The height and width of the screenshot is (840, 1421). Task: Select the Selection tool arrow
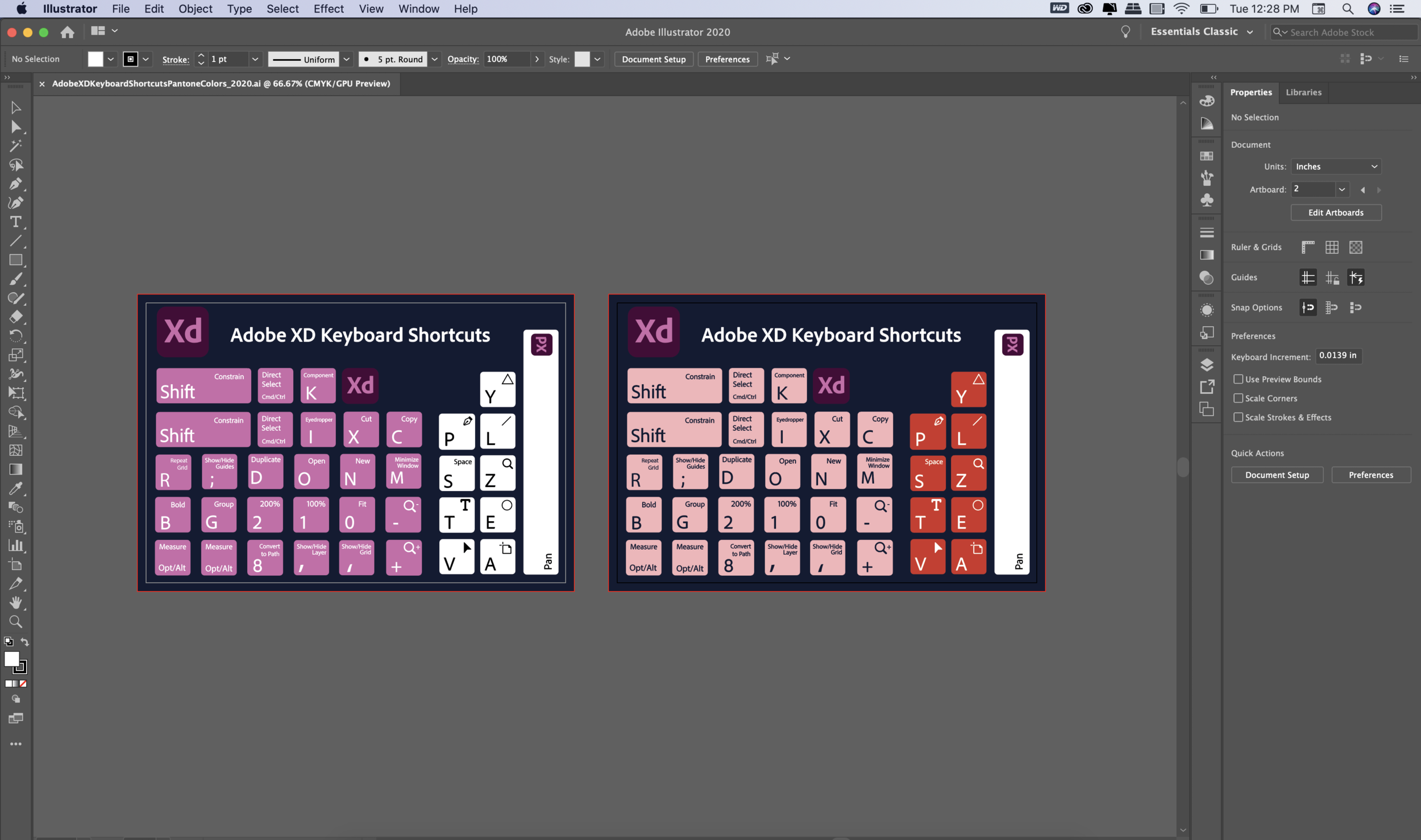16,107
